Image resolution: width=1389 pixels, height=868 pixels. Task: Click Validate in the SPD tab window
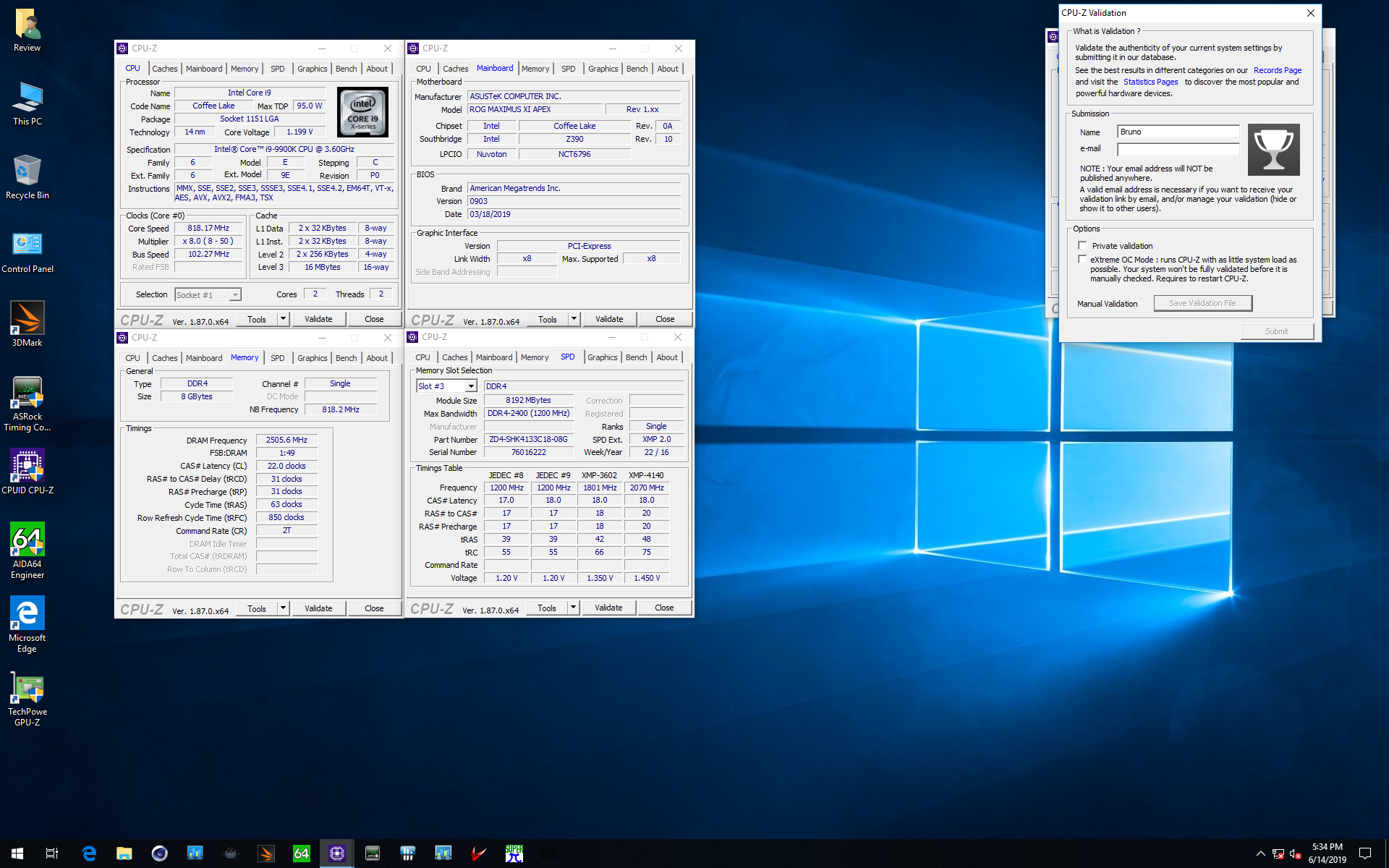608,608
